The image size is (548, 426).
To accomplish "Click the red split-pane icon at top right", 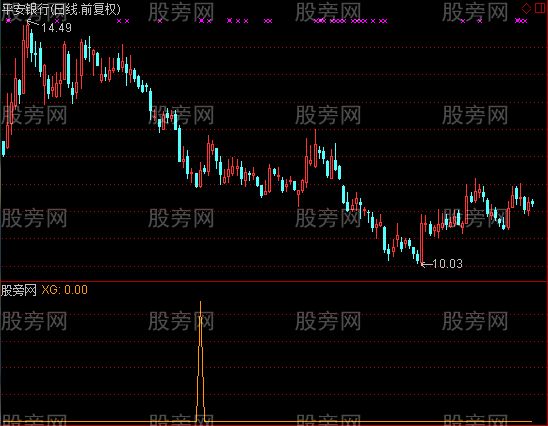I will tap(540, 8).
